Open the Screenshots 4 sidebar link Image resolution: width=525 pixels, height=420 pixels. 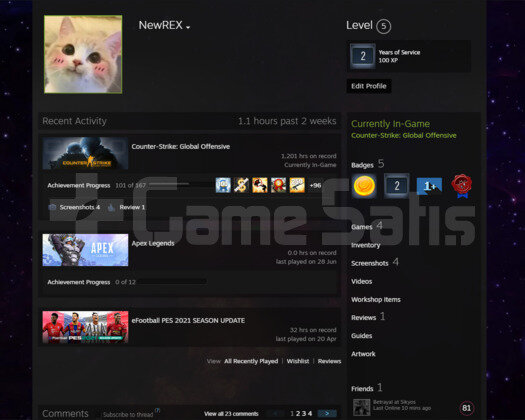375,263
